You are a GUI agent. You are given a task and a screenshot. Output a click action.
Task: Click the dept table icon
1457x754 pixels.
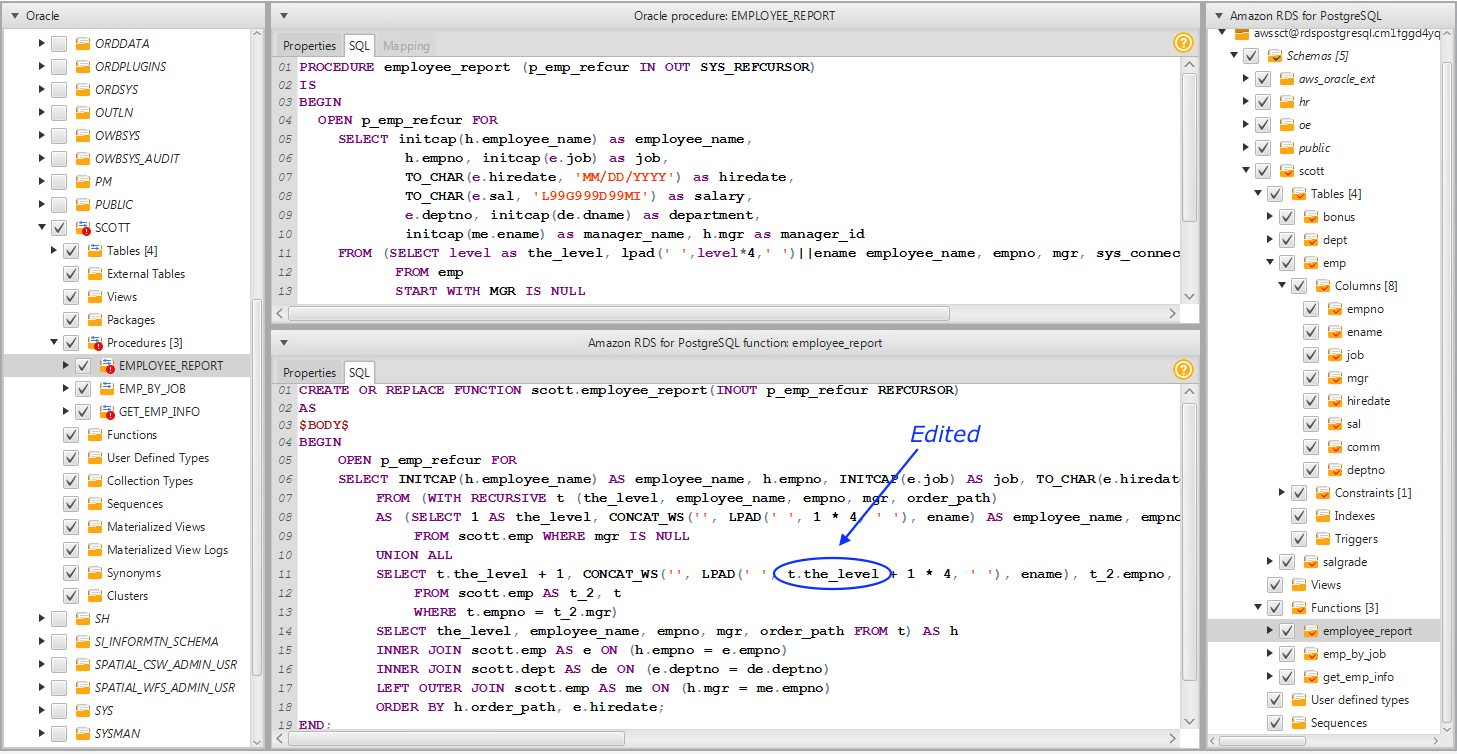pos(1311,240)
